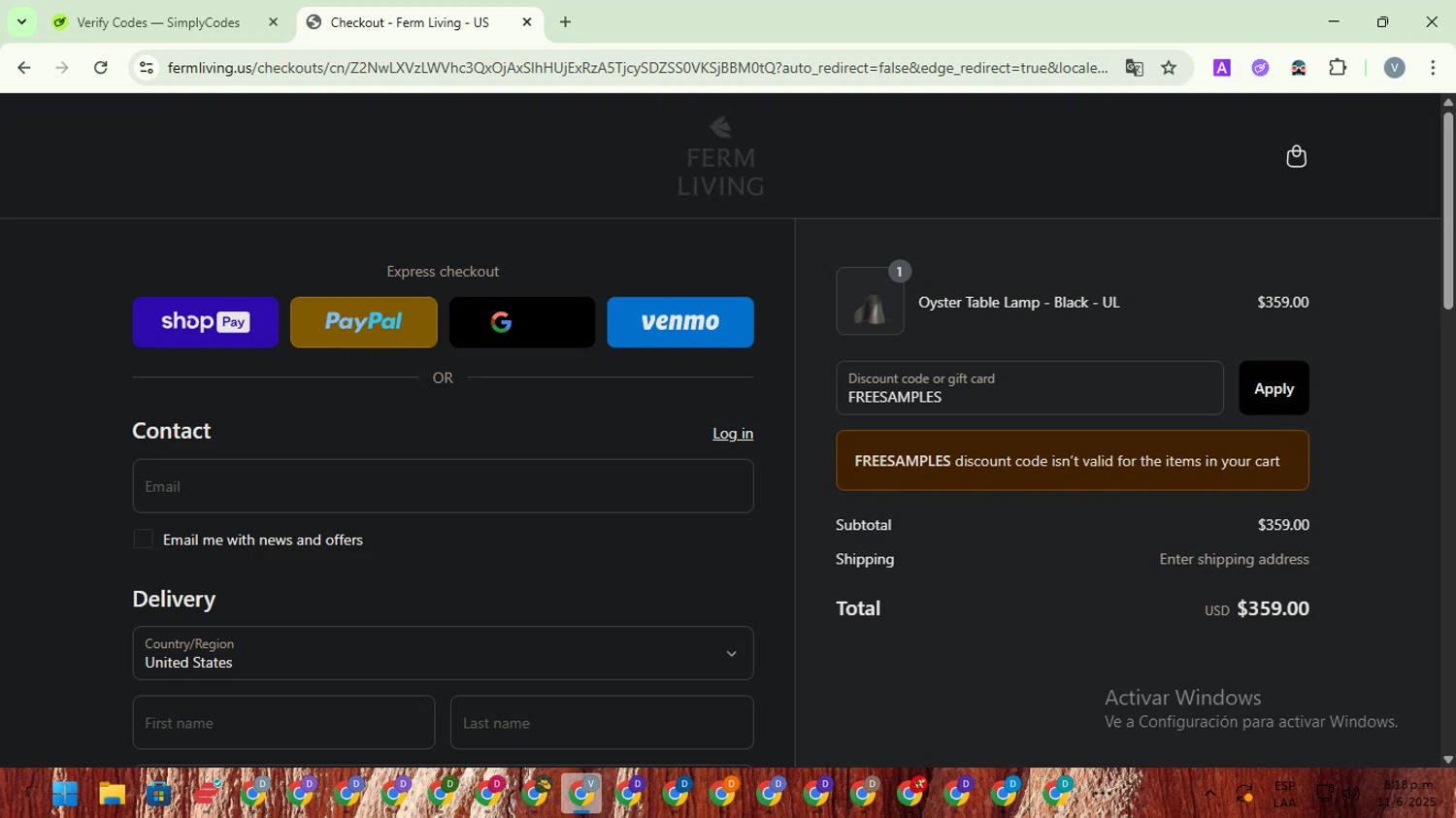Image resolution: width=1456 pixels, height=818 pixels.
Task: Click the Oyster Table Lamp thumbnail
Action: (870, 302)
